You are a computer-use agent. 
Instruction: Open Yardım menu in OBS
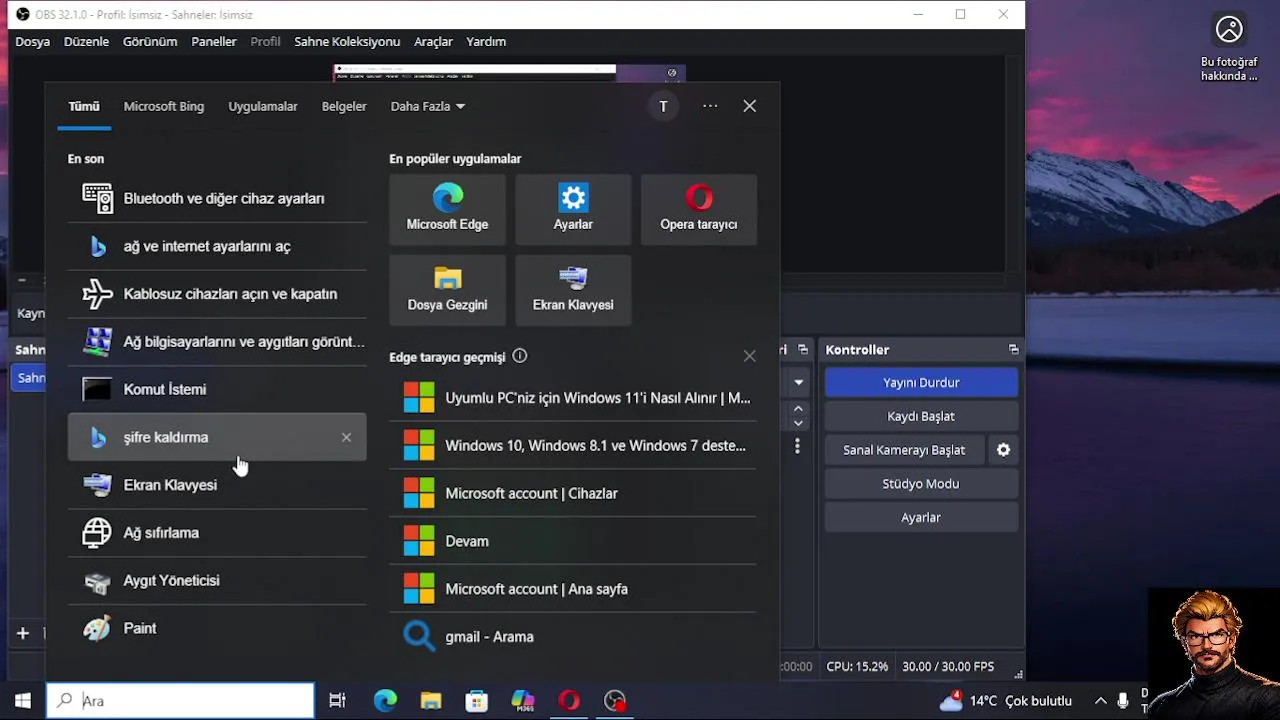[x=486, y=42]
